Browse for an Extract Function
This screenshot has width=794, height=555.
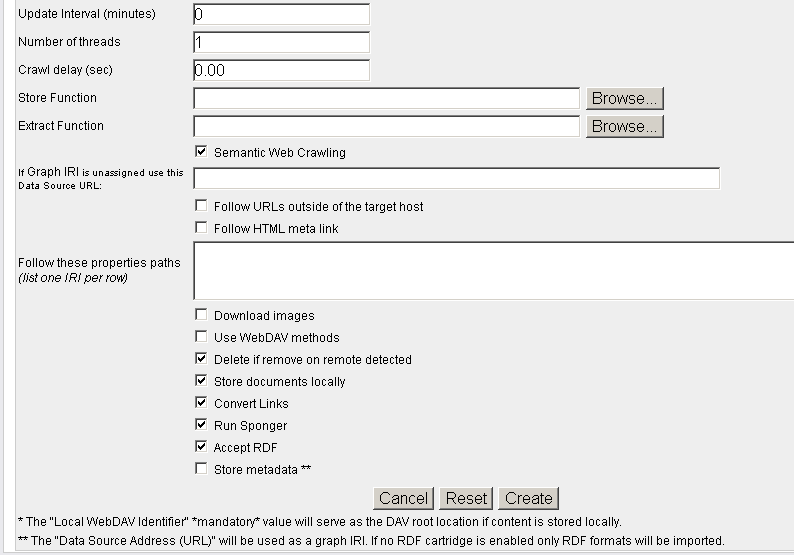point(624,127)
